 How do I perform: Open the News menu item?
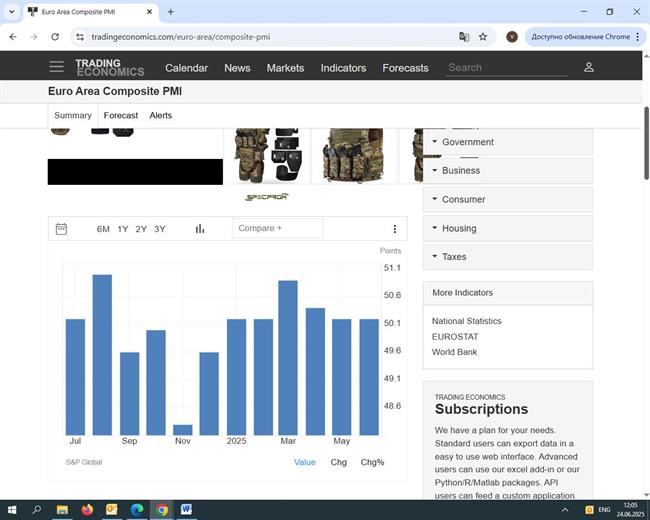pyautogui.click(x=237, y=68)
